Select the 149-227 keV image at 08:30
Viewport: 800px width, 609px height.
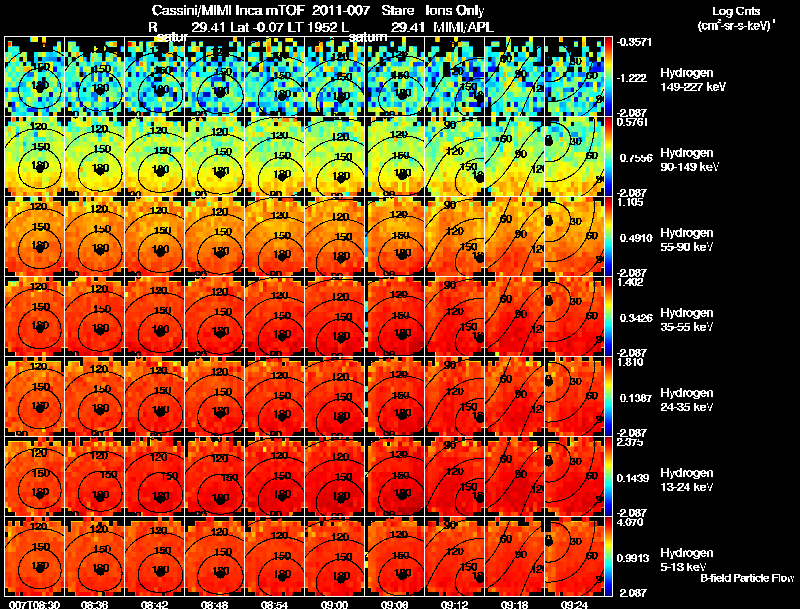(35, 77)
